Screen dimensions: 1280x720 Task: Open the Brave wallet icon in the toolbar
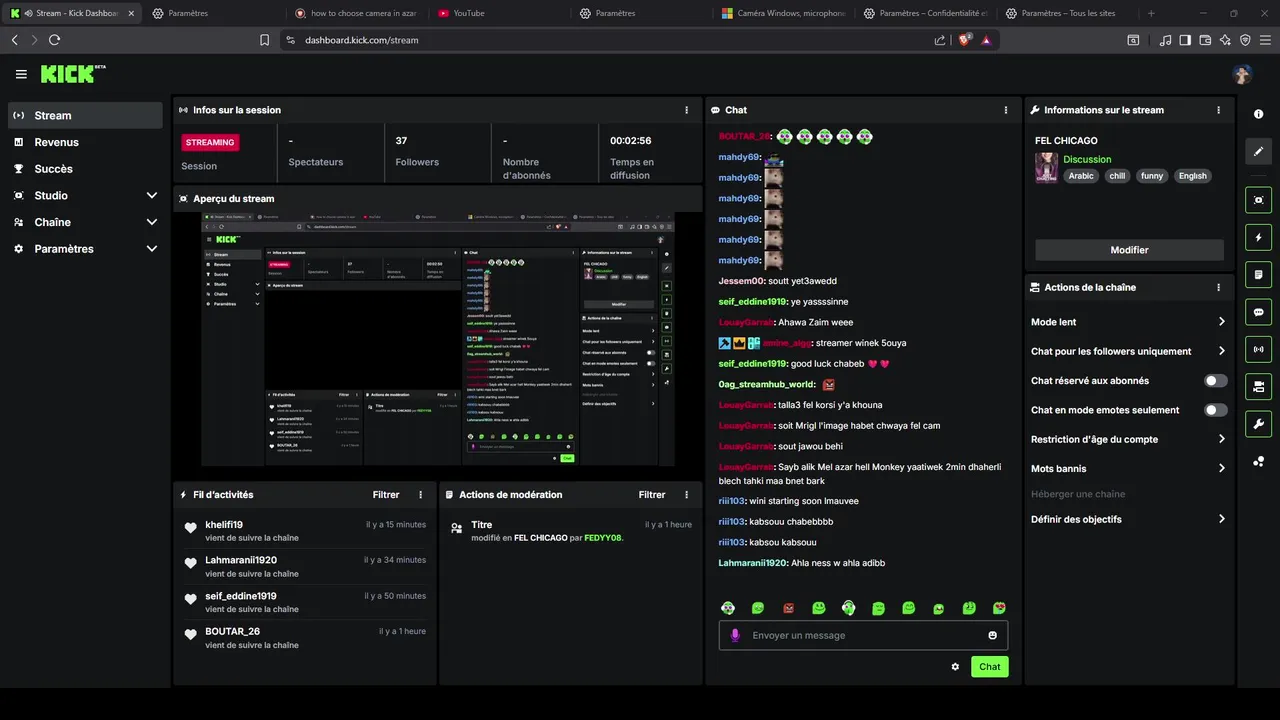(x=1205, y=40)
